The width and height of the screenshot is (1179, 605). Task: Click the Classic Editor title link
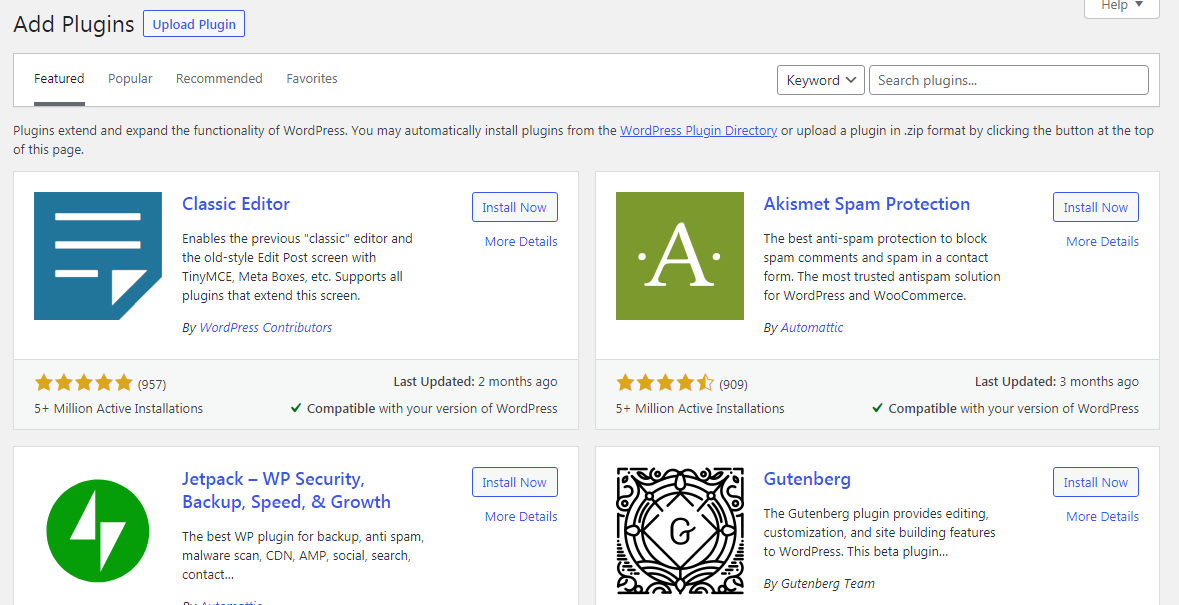click(x=236, y=204)
